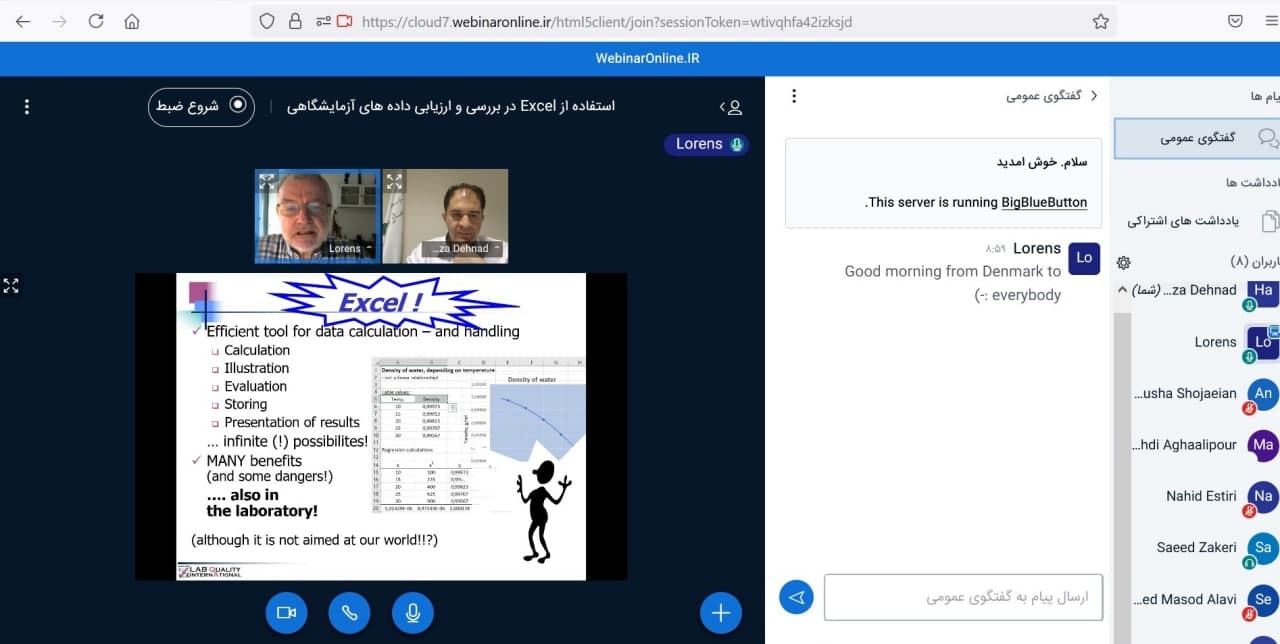Click Lorens avatar in chat message

1084,257
